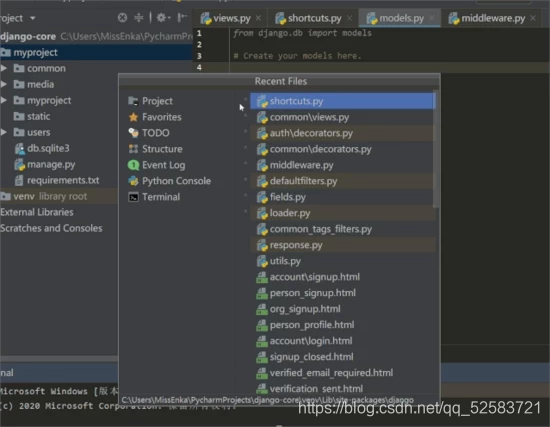Open common_tags_filters.py from Recent Files
The image size is (550, 427).
(x=342, y=229)
